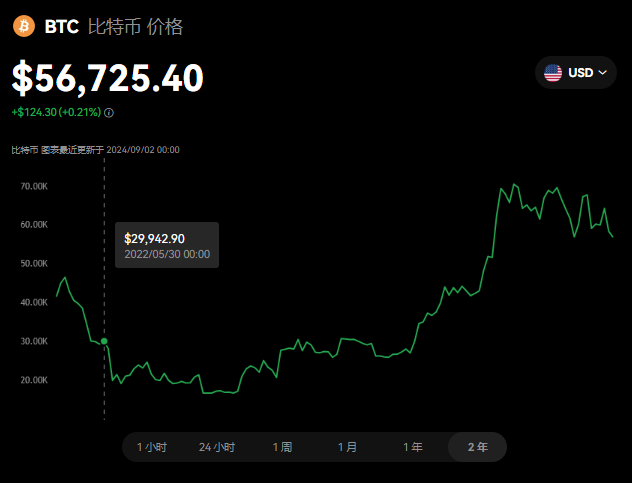Open the USD currency dropdown
This screenshot has height=483, width=632.
[x=576, y=73]
